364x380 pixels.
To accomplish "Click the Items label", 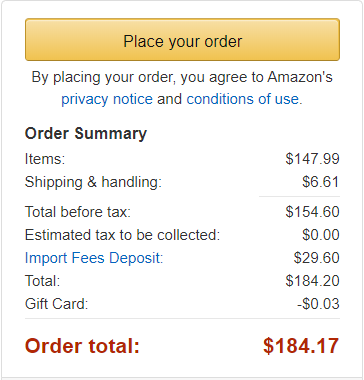I will [45, 159].
